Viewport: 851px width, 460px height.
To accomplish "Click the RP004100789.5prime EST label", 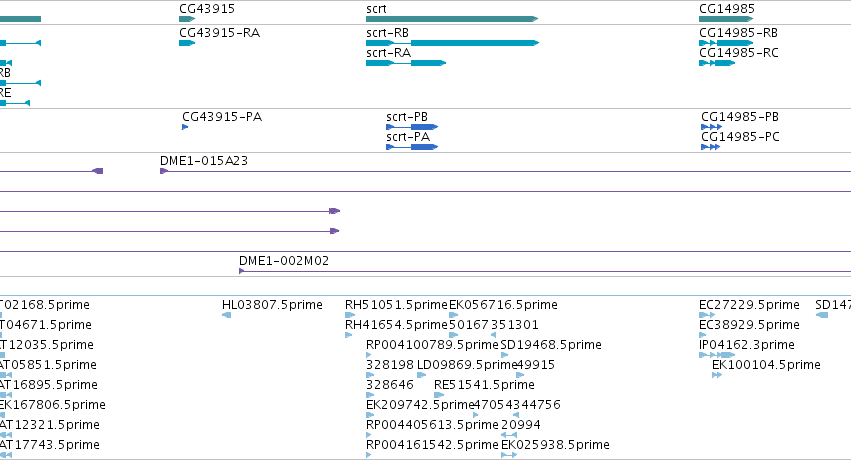I will pyautogui.click(x=432, y=345).
